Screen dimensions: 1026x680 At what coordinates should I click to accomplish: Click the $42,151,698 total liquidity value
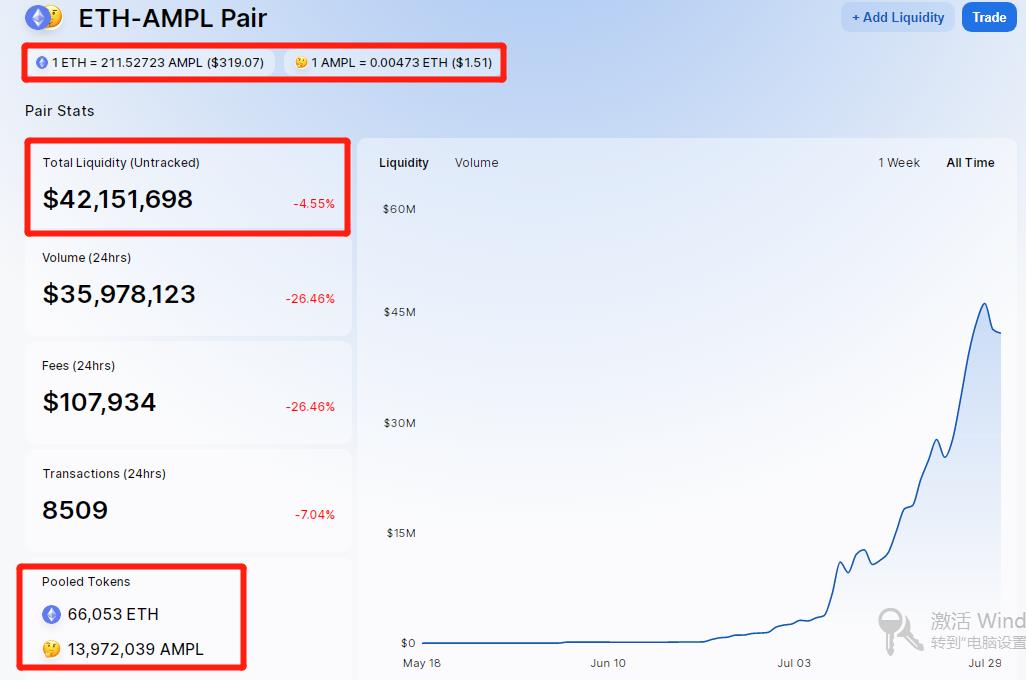(x=118, y=199)
